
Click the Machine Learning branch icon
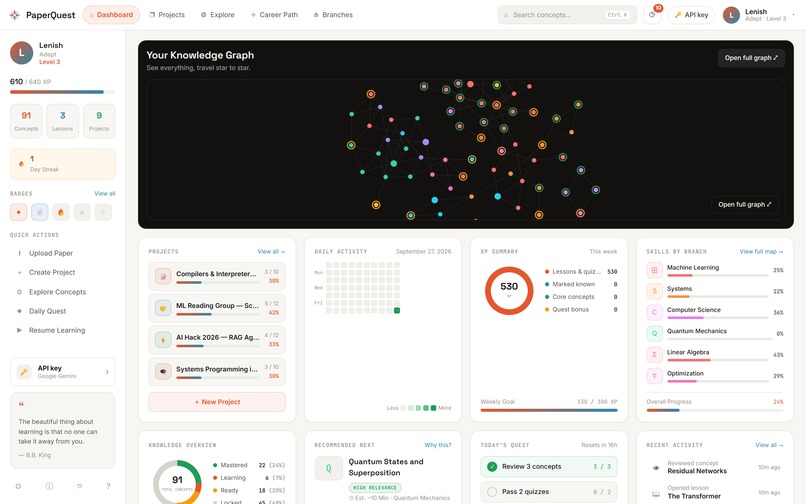coord(654,270)
